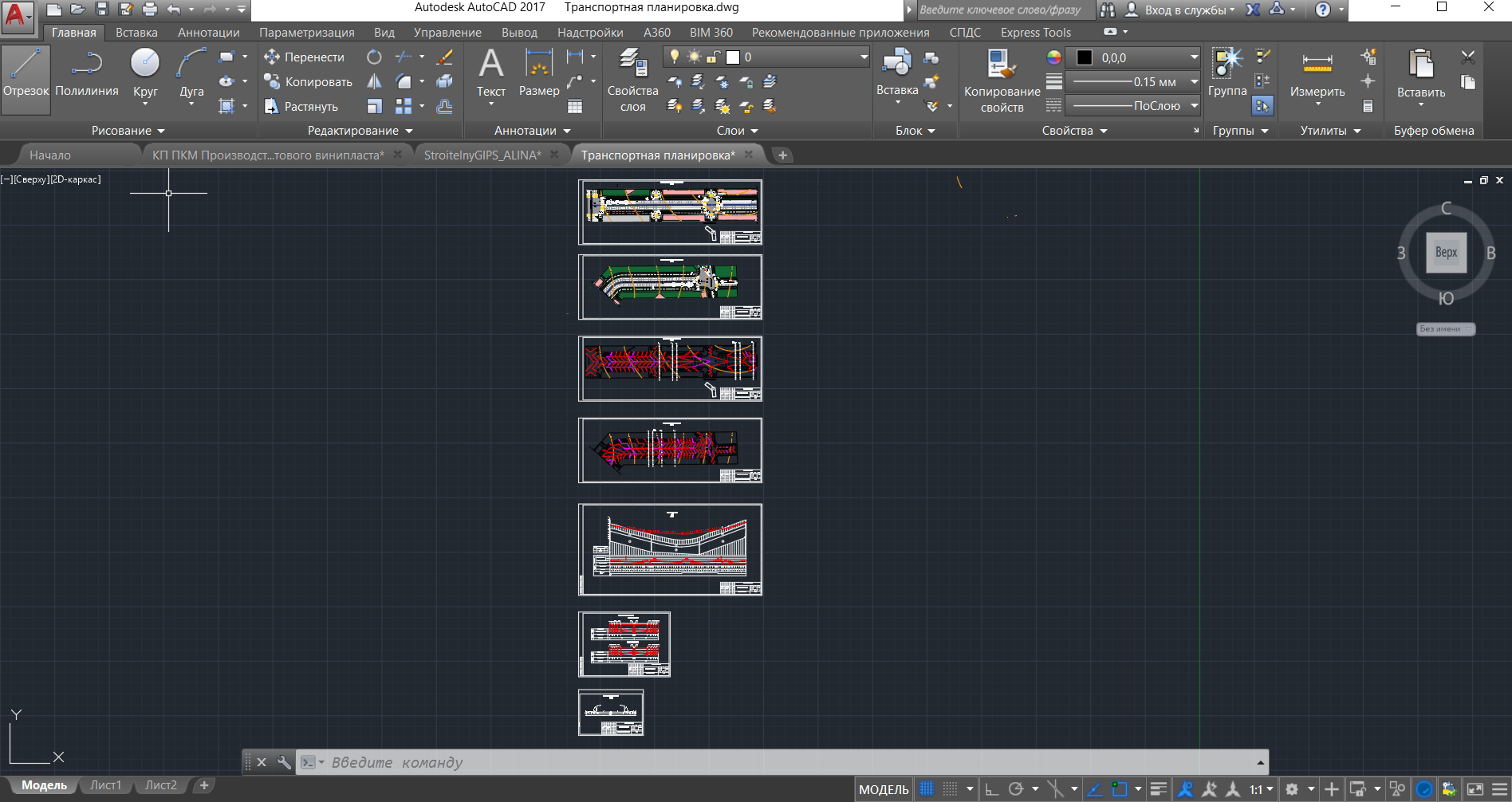Switch to the Начало start tab

point(50,155)
